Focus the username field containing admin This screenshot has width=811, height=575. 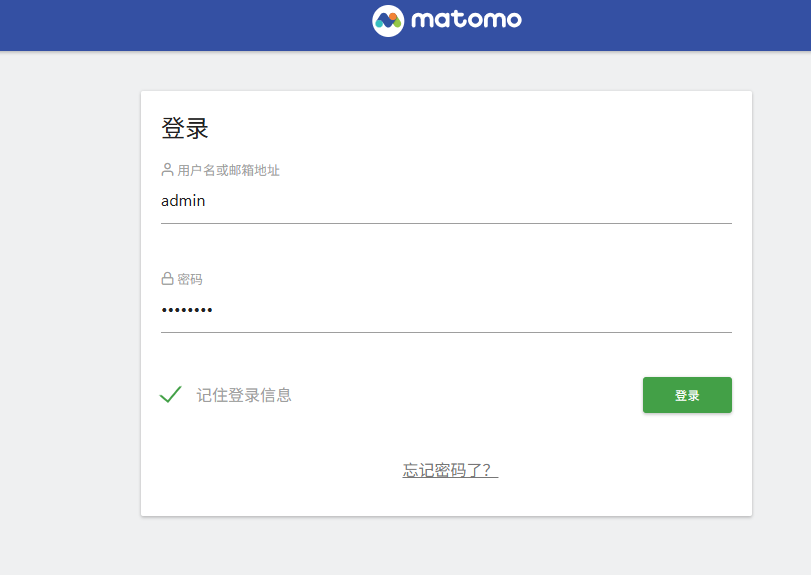pyautogui.click(x=446, y=201)
